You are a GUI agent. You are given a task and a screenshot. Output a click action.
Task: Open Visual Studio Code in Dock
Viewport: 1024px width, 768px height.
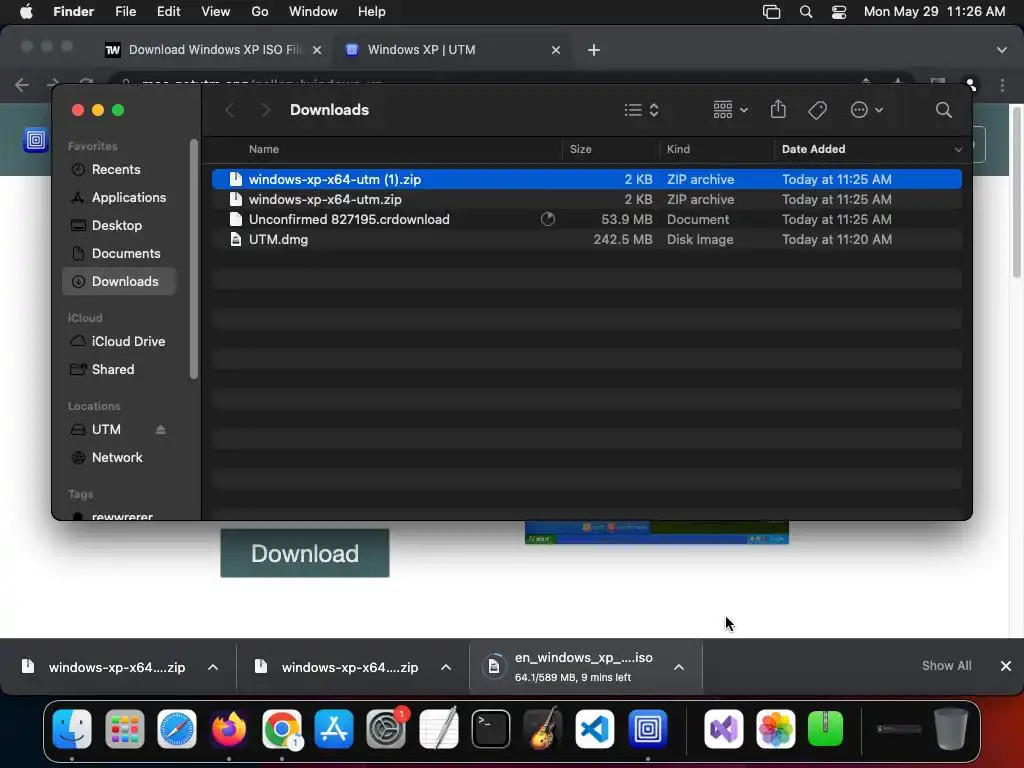595,728
